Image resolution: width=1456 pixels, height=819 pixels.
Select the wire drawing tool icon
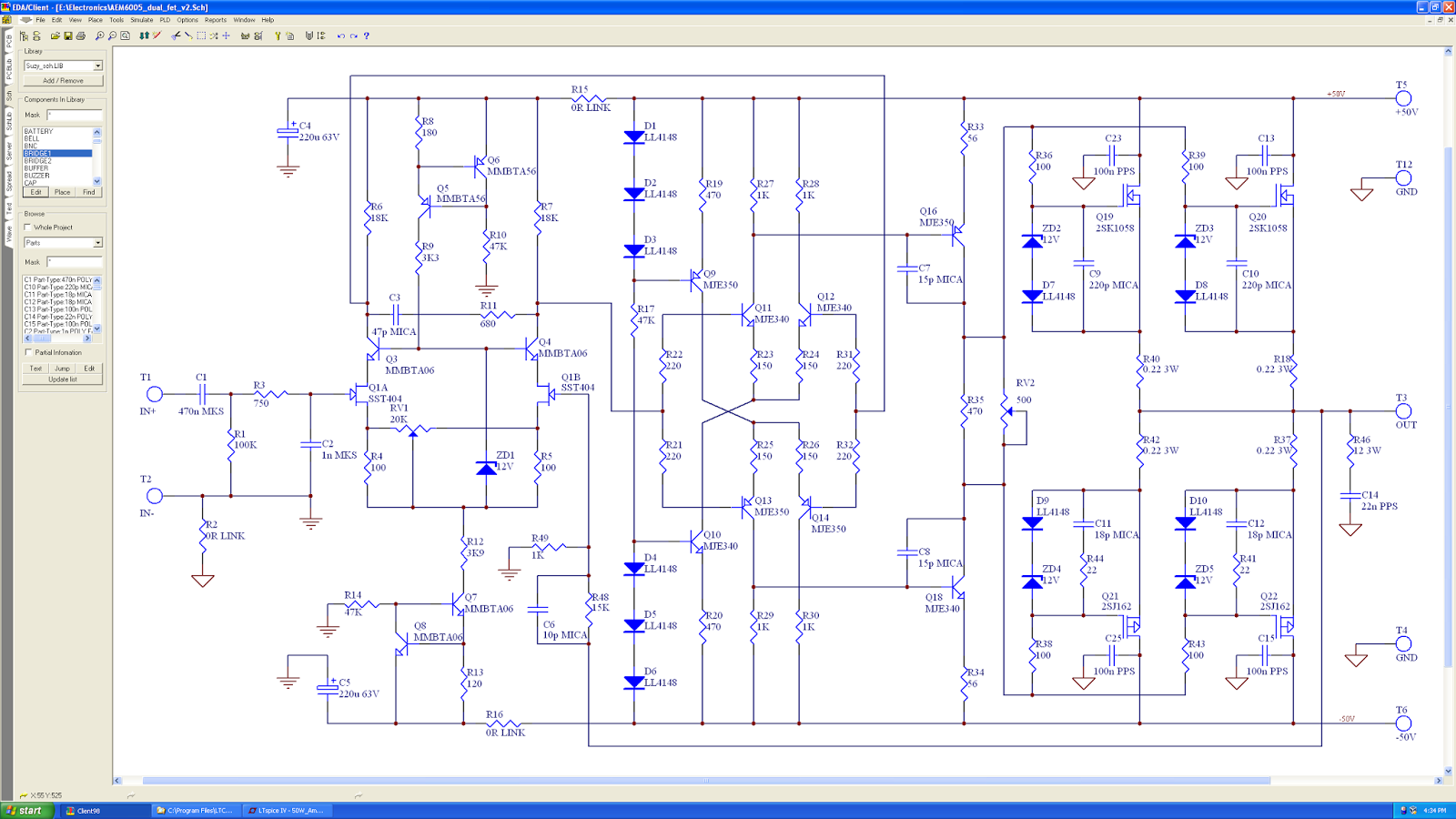pos(188,36)
